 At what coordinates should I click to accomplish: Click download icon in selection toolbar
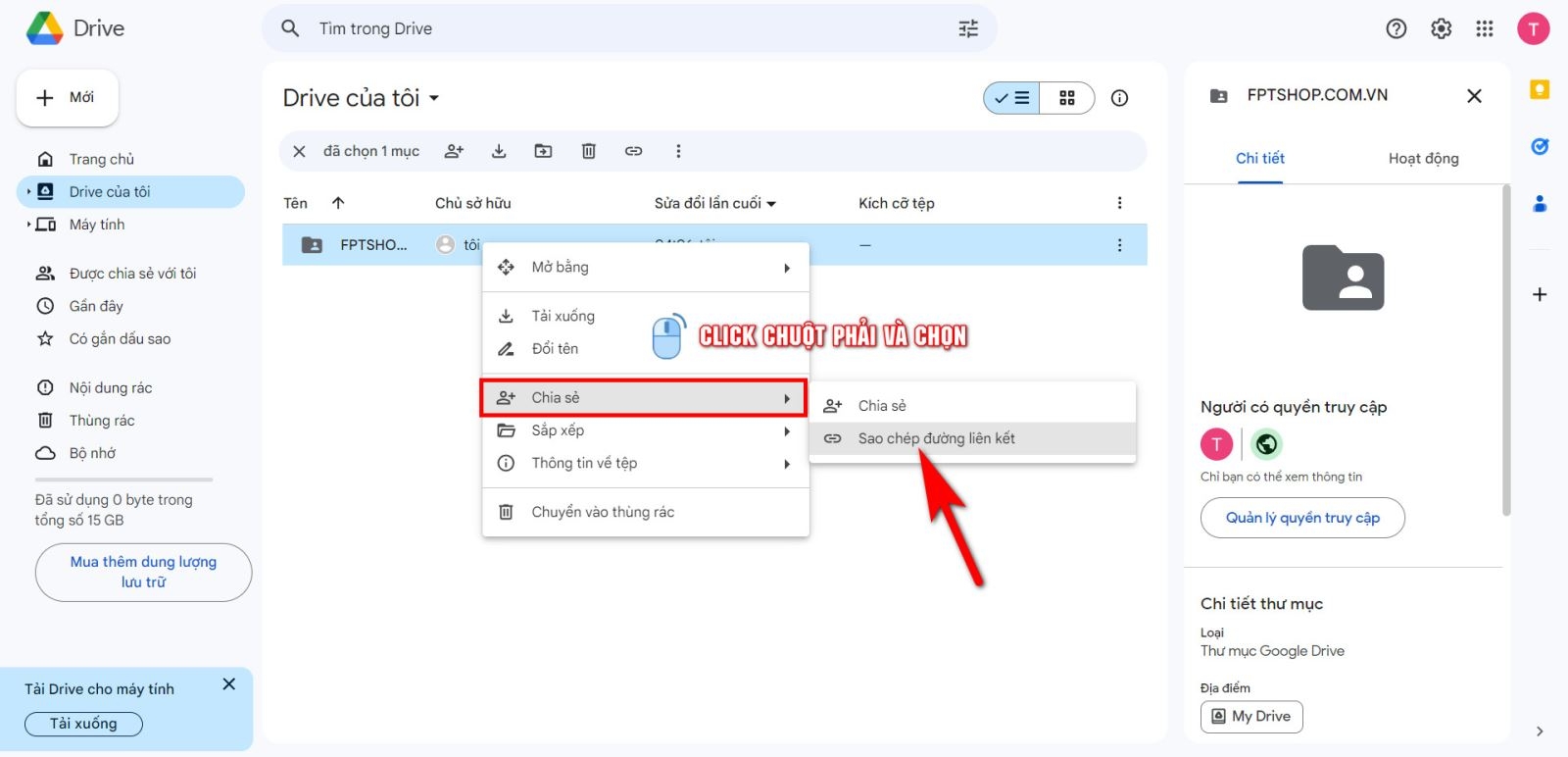(499, 151)
